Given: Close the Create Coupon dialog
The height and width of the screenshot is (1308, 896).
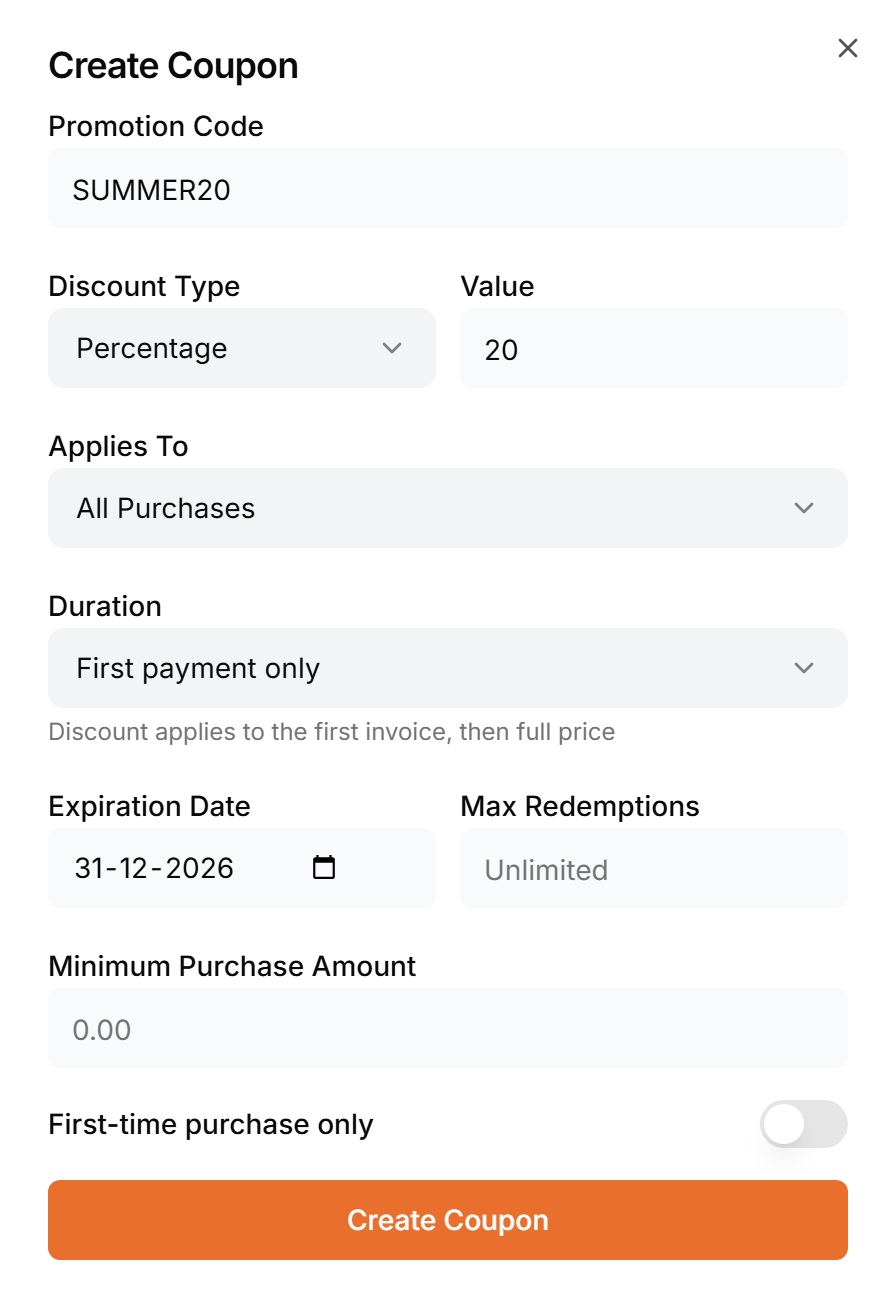Looking at the screenshot, I should [848, 48].
